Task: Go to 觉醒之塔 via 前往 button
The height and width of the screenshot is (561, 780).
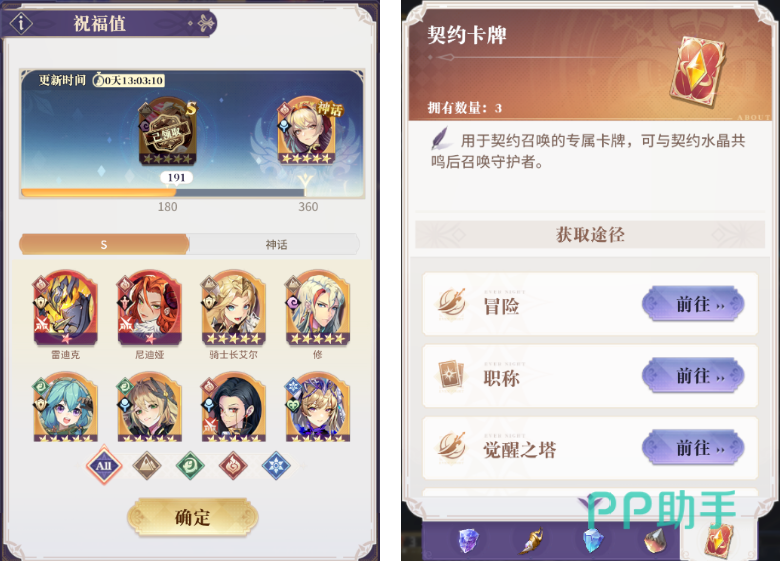Action: [693, 448]
